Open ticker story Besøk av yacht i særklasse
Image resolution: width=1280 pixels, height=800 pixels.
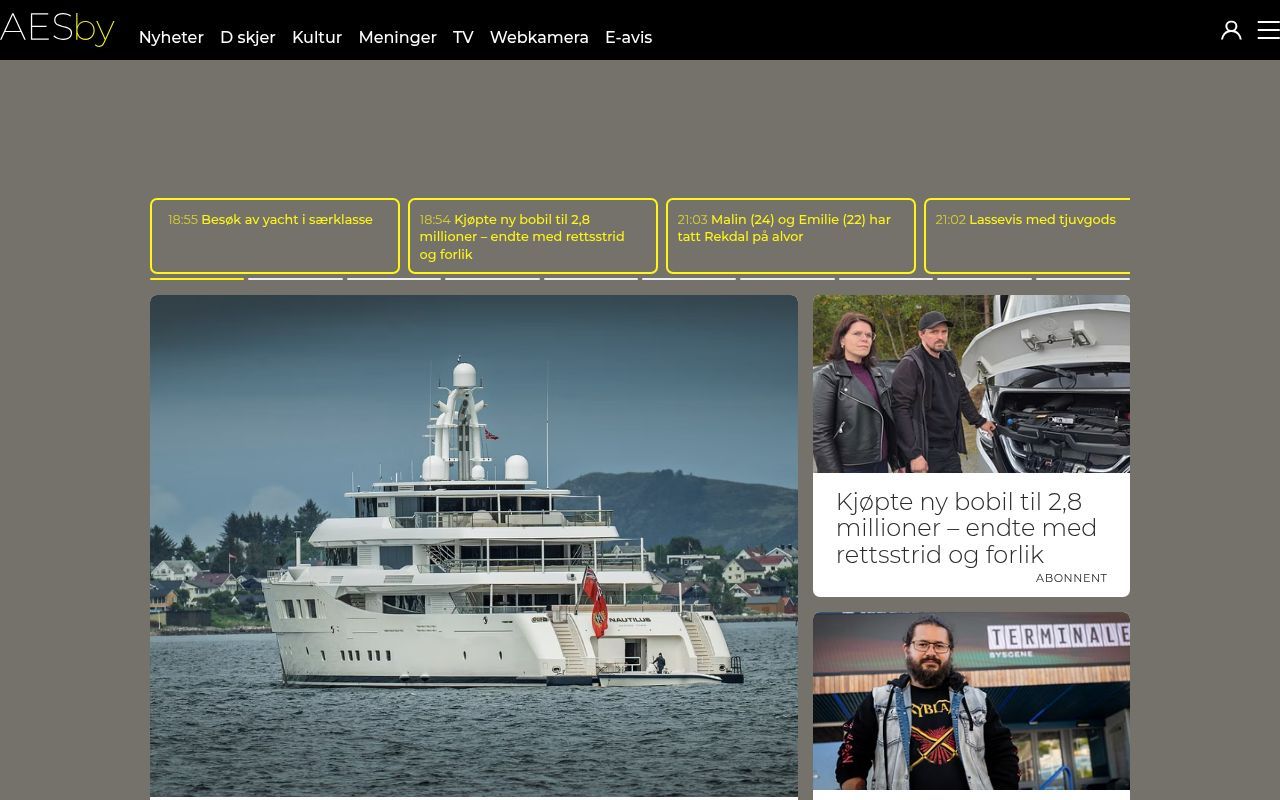pyautogui.click(x=275, y=236)
